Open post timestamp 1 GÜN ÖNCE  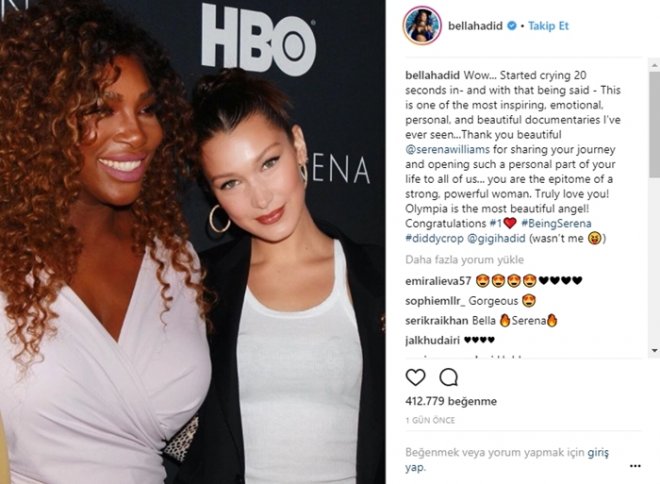point(430,420)
